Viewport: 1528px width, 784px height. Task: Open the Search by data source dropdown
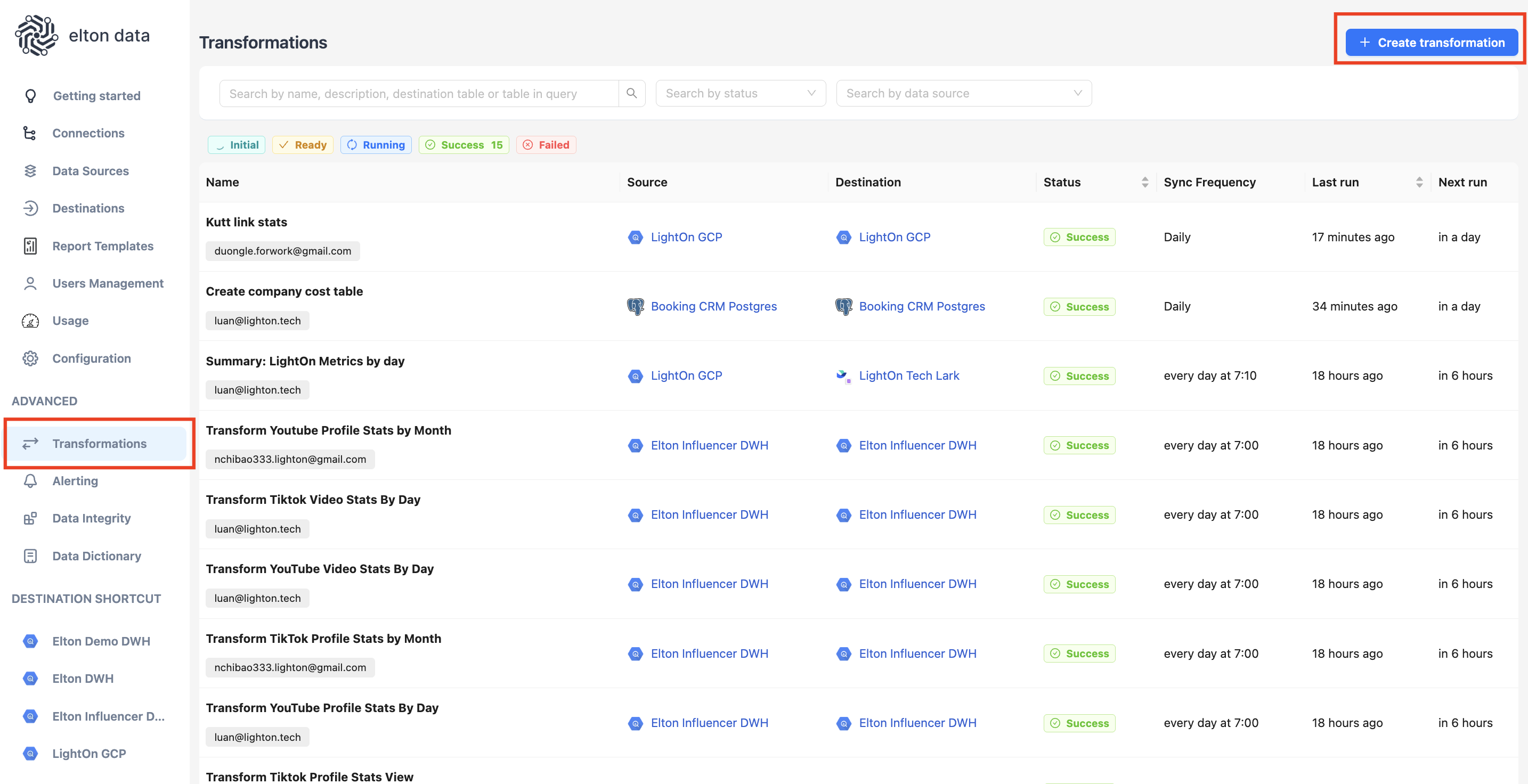click(964, 94)
